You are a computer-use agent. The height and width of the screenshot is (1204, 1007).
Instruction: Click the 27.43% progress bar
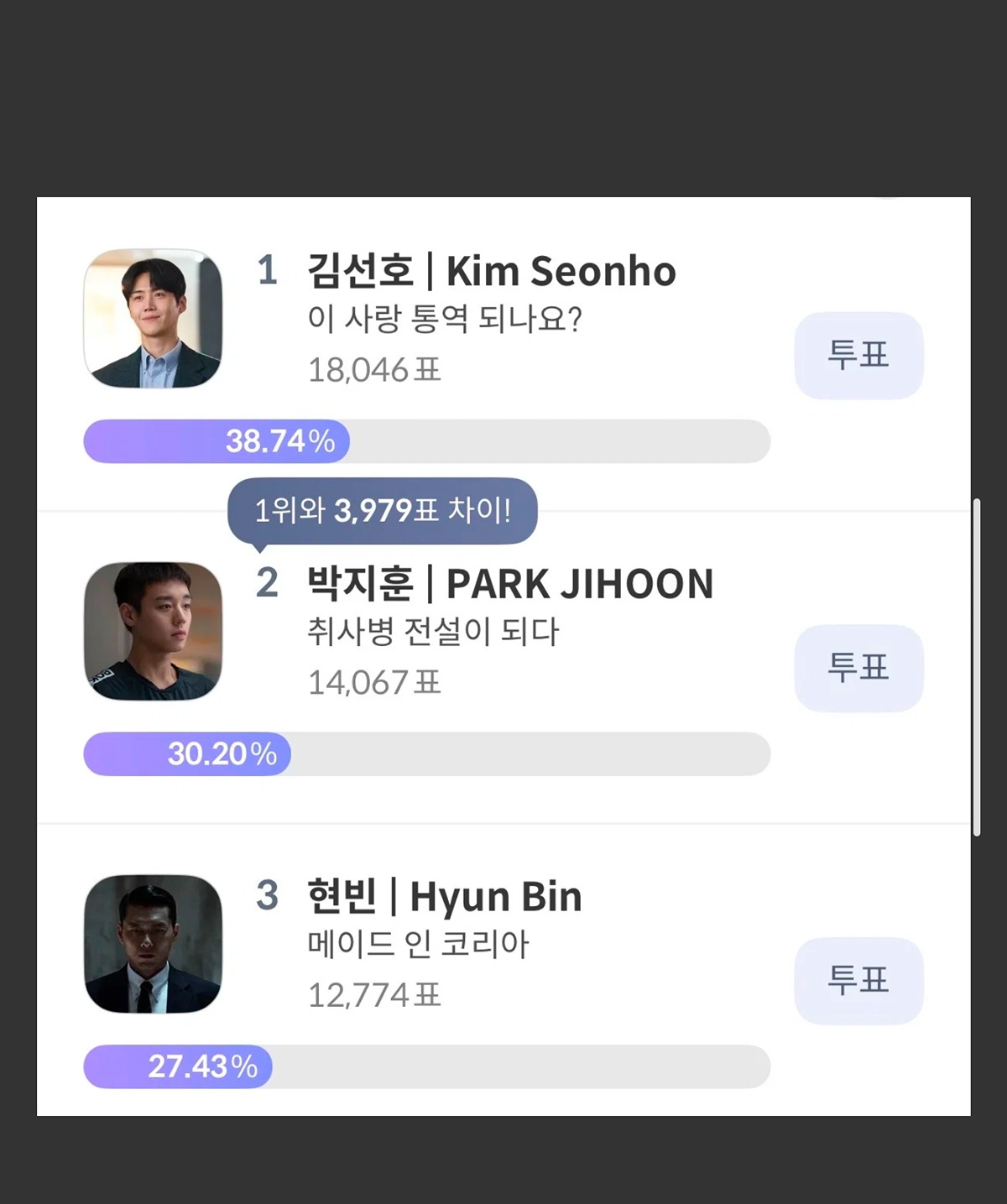coord(427,1066)
